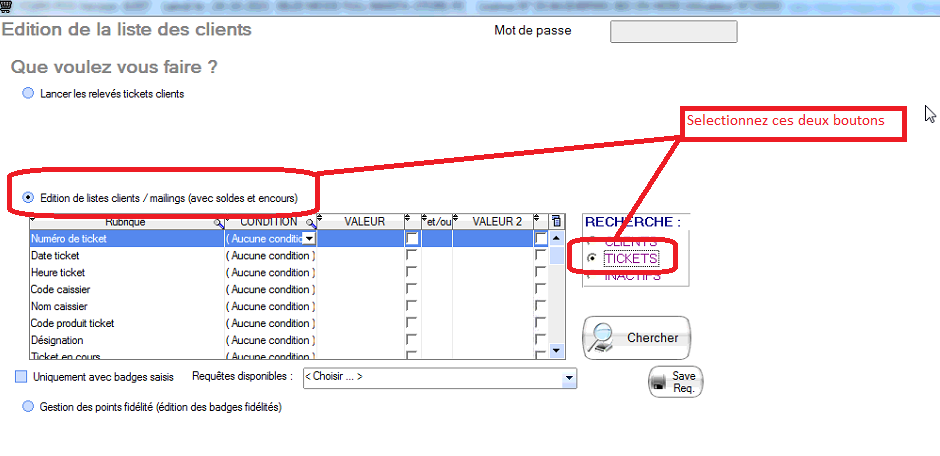The height and width of the screenshot is (456, 940).
Task: Click the application icon in title bar
Action: point(6,5)
